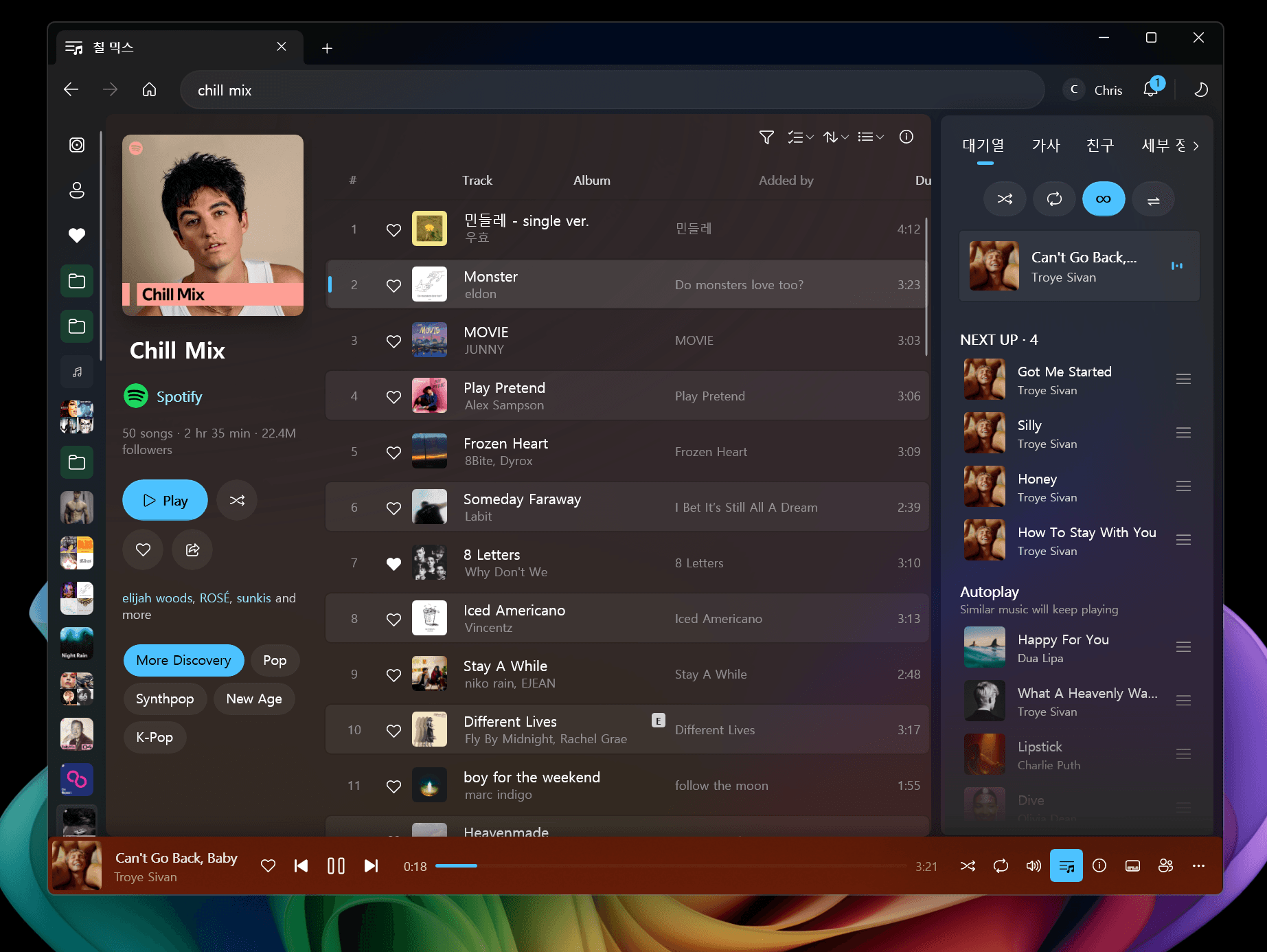The height and width of the screenshot is (952, 1267).
Task: Toggle crossfade swap button in queue panel
Action: click(x=1153, y=199)
